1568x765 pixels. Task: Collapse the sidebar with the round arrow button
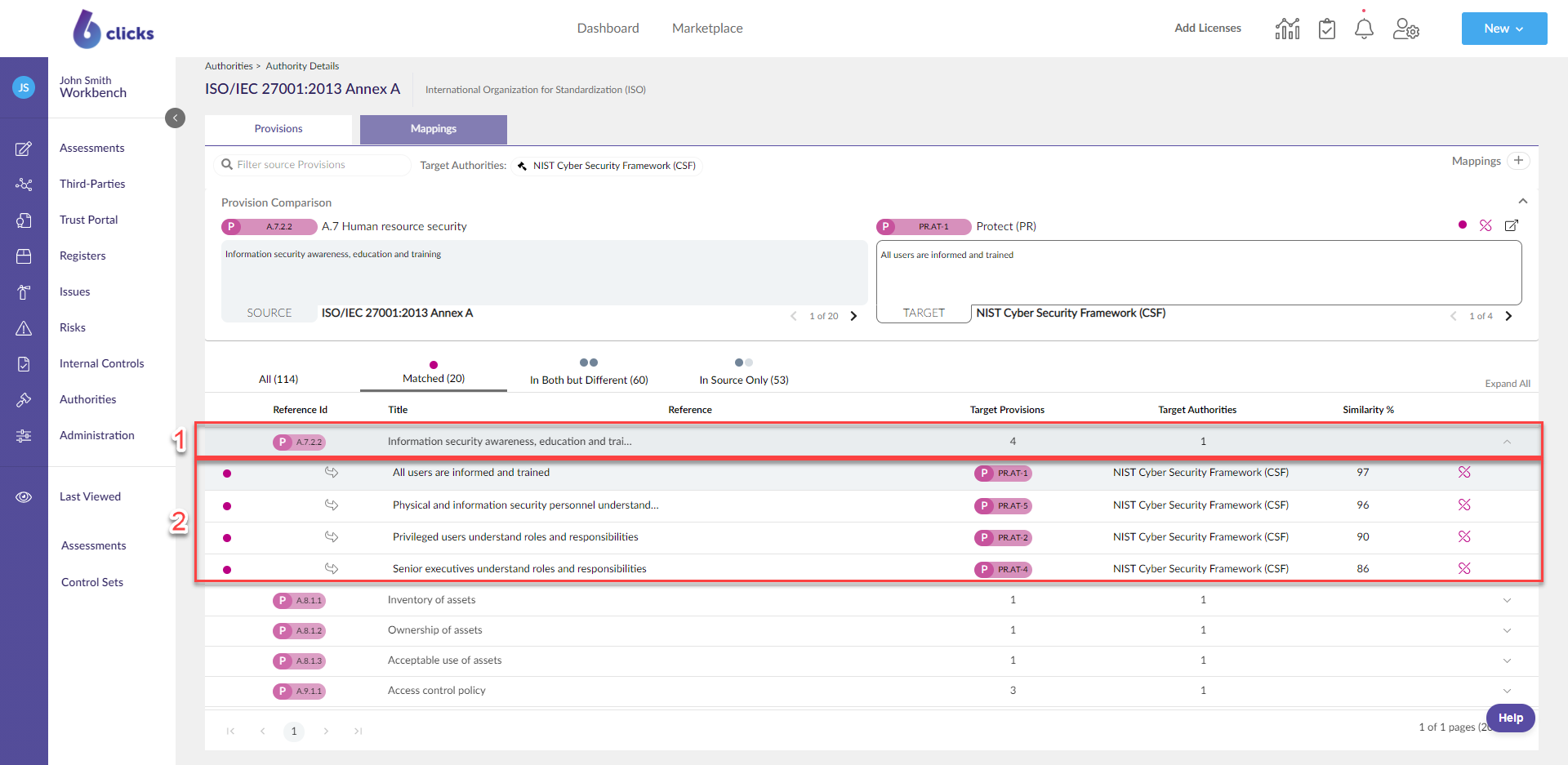click(x=175, y=118)
